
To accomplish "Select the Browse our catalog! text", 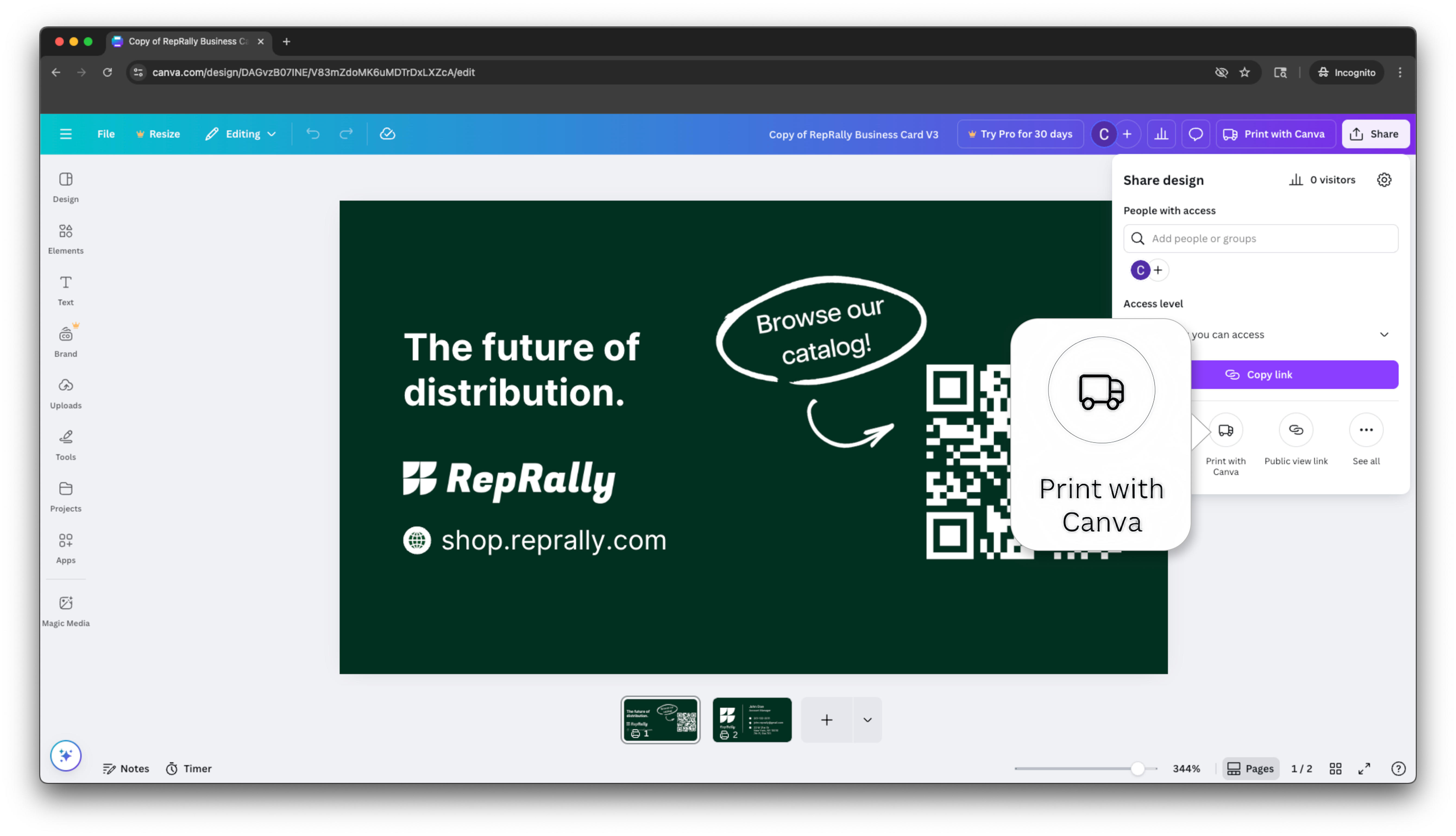I will (820, 331).
